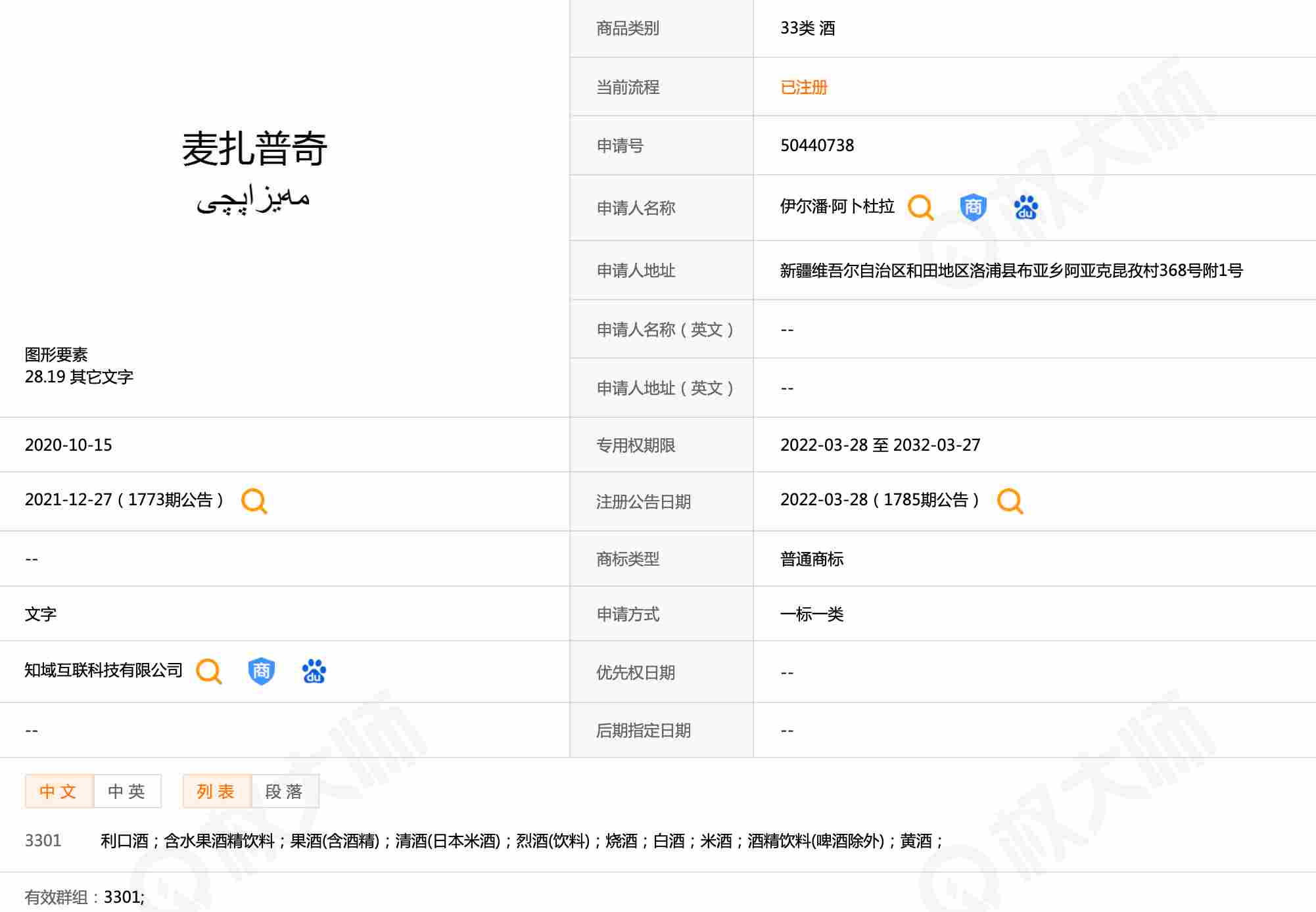
Task: Click agency name 知域互联科技有限公司
Action: click(103, 670)
